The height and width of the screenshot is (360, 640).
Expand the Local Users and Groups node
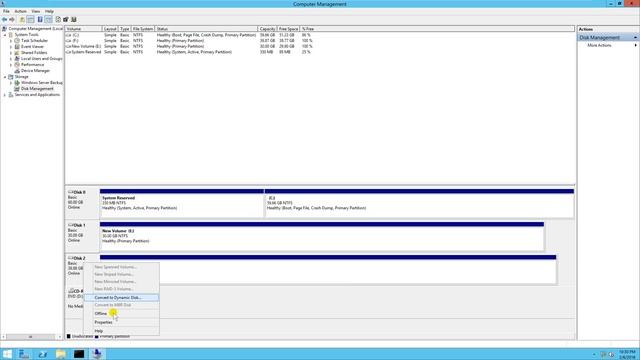(x=11, y=59)
